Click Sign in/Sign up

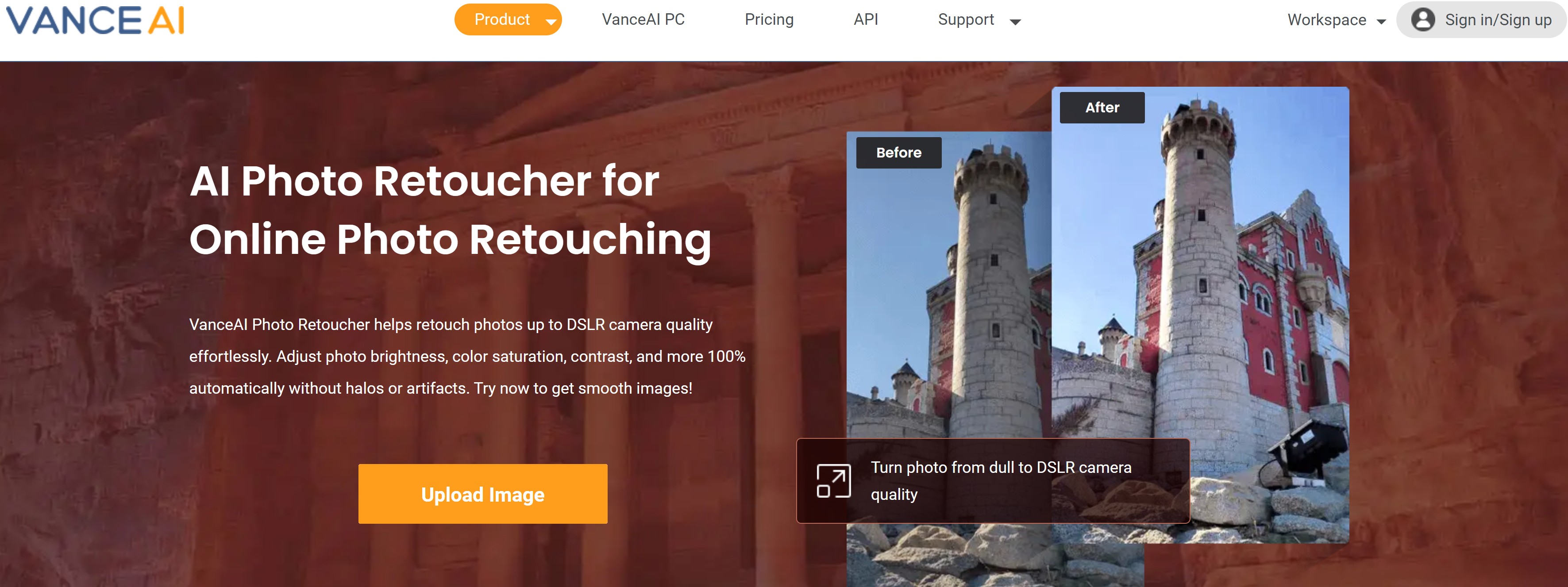click(1498, 20)
